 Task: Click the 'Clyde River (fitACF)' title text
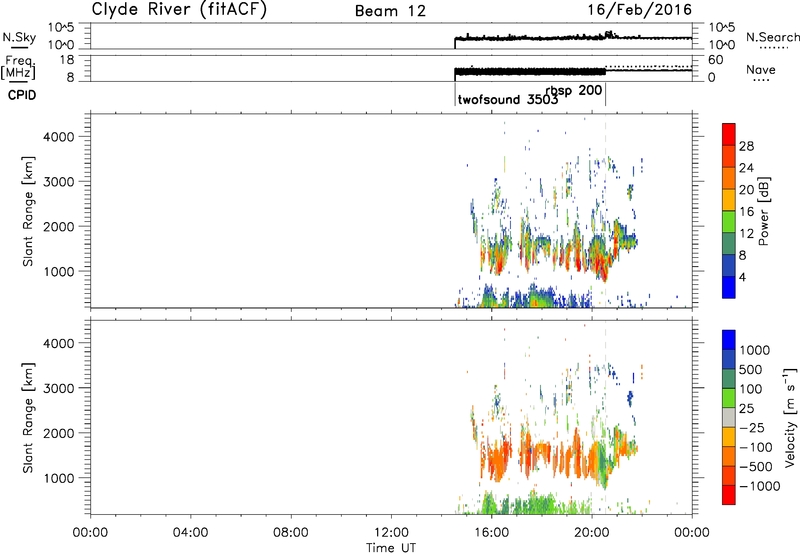(x=179, y=9)
